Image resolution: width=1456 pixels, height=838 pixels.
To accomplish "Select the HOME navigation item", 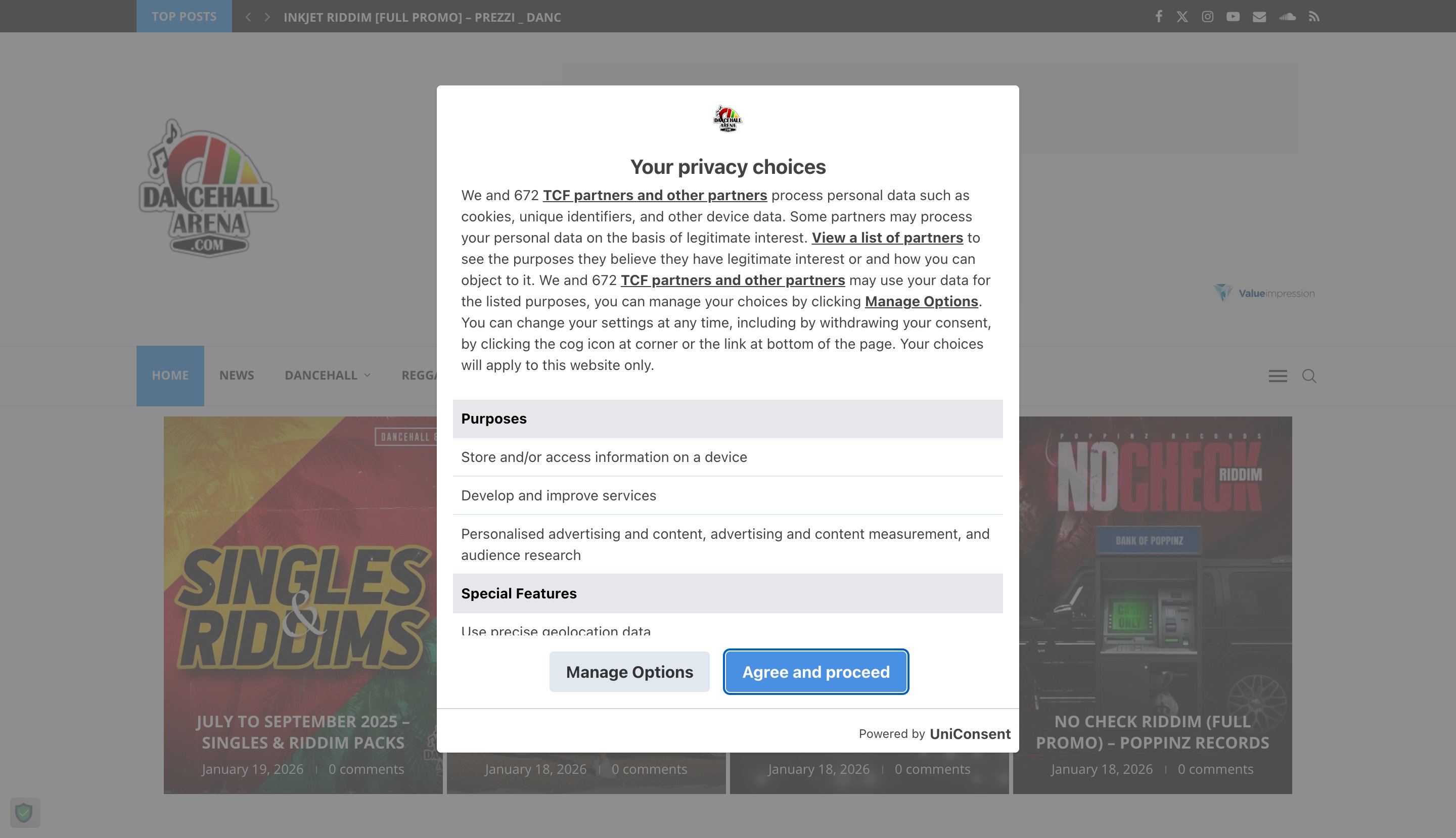I will pyautogui.click(x=170, y=375).
